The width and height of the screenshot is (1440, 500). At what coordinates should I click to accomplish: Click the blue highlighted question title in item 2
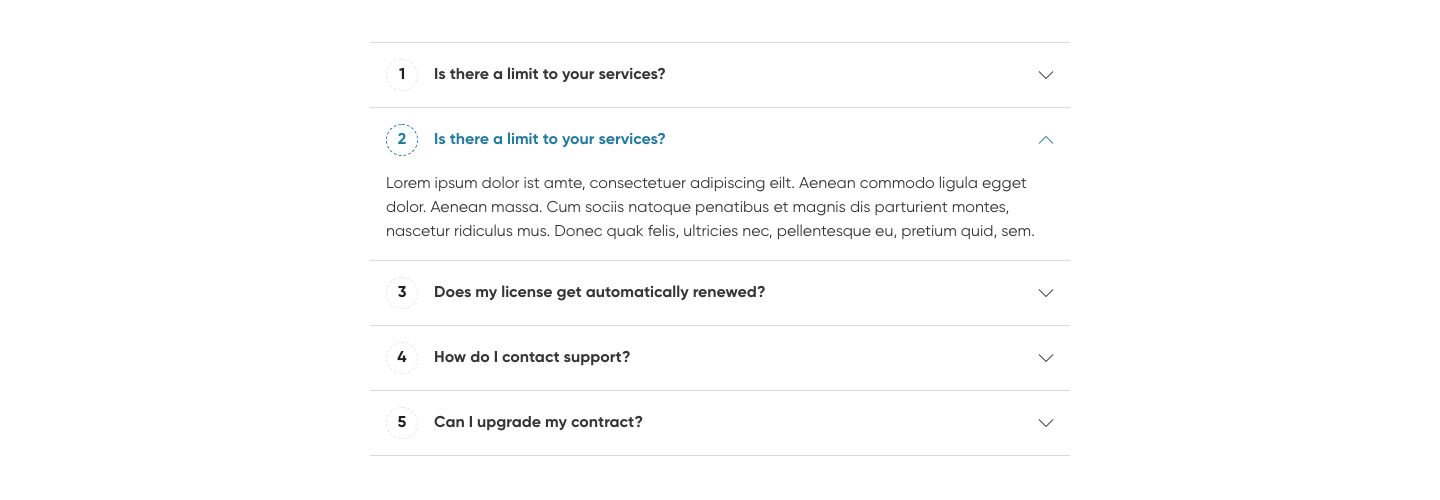[549, 140]
